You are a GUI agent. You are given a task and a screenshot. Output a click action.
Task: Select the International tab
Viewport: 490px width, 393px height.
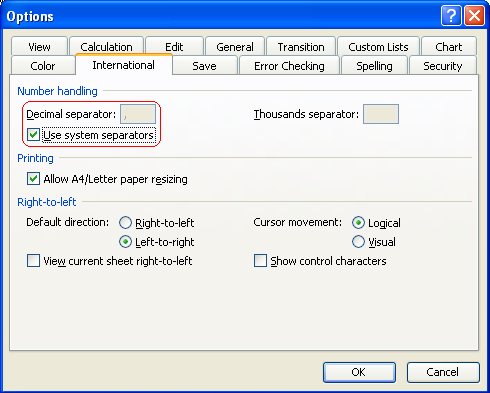124,65
